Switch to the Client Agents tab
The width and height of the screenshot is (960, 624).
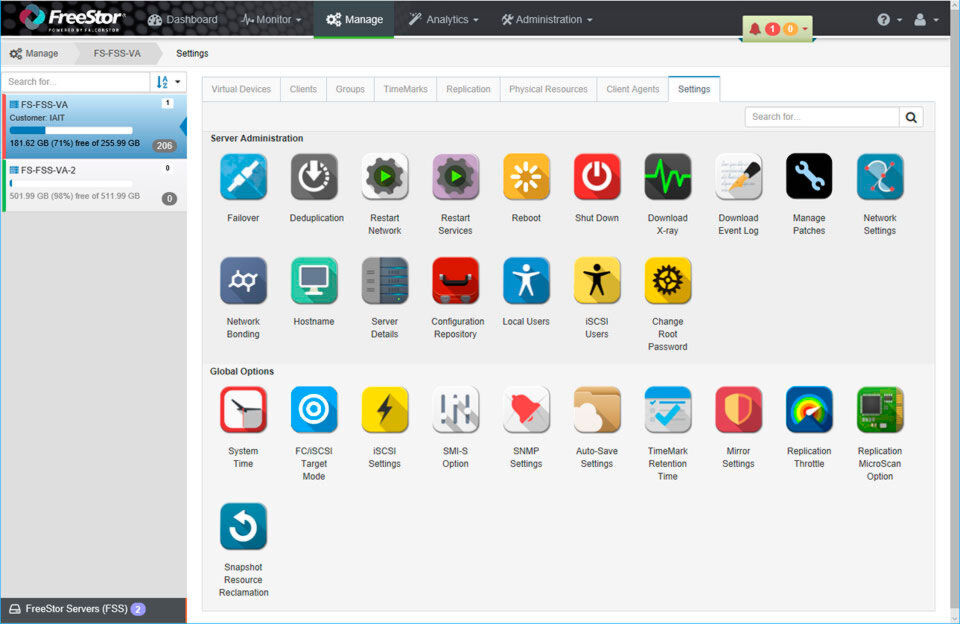632,89
